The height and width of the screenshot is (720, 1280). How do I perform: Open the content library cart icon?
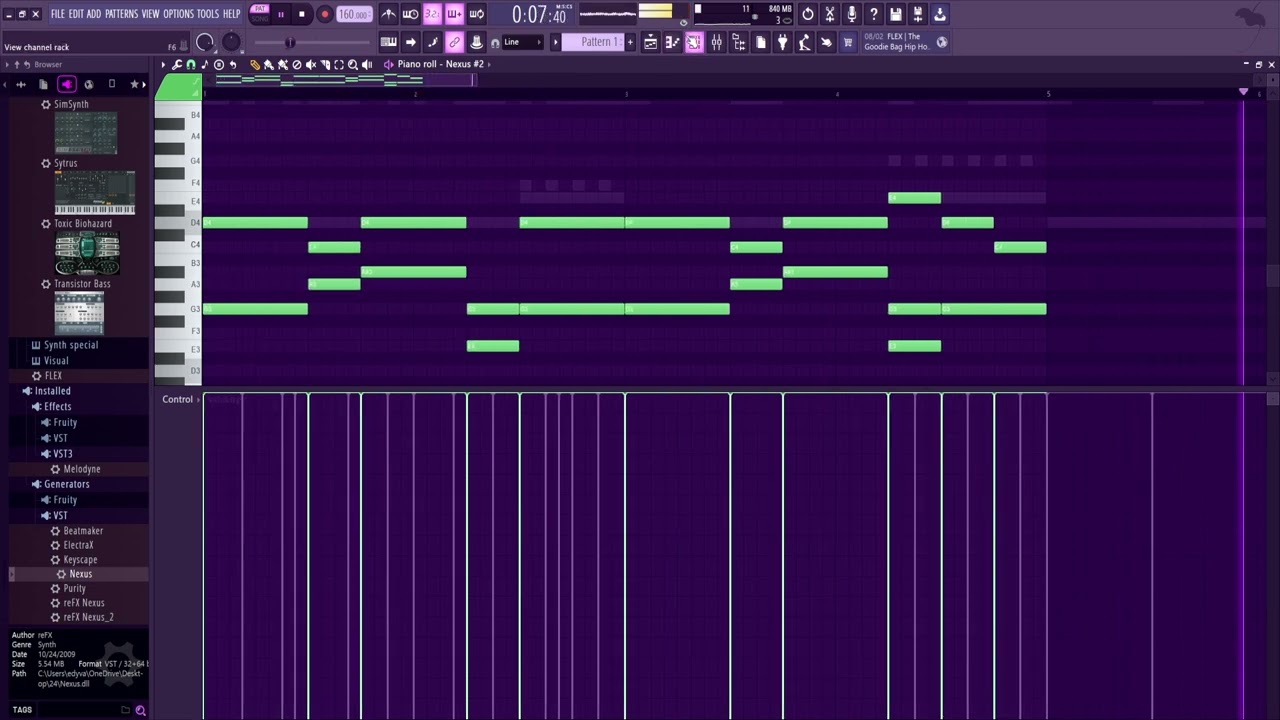[848, 42]
